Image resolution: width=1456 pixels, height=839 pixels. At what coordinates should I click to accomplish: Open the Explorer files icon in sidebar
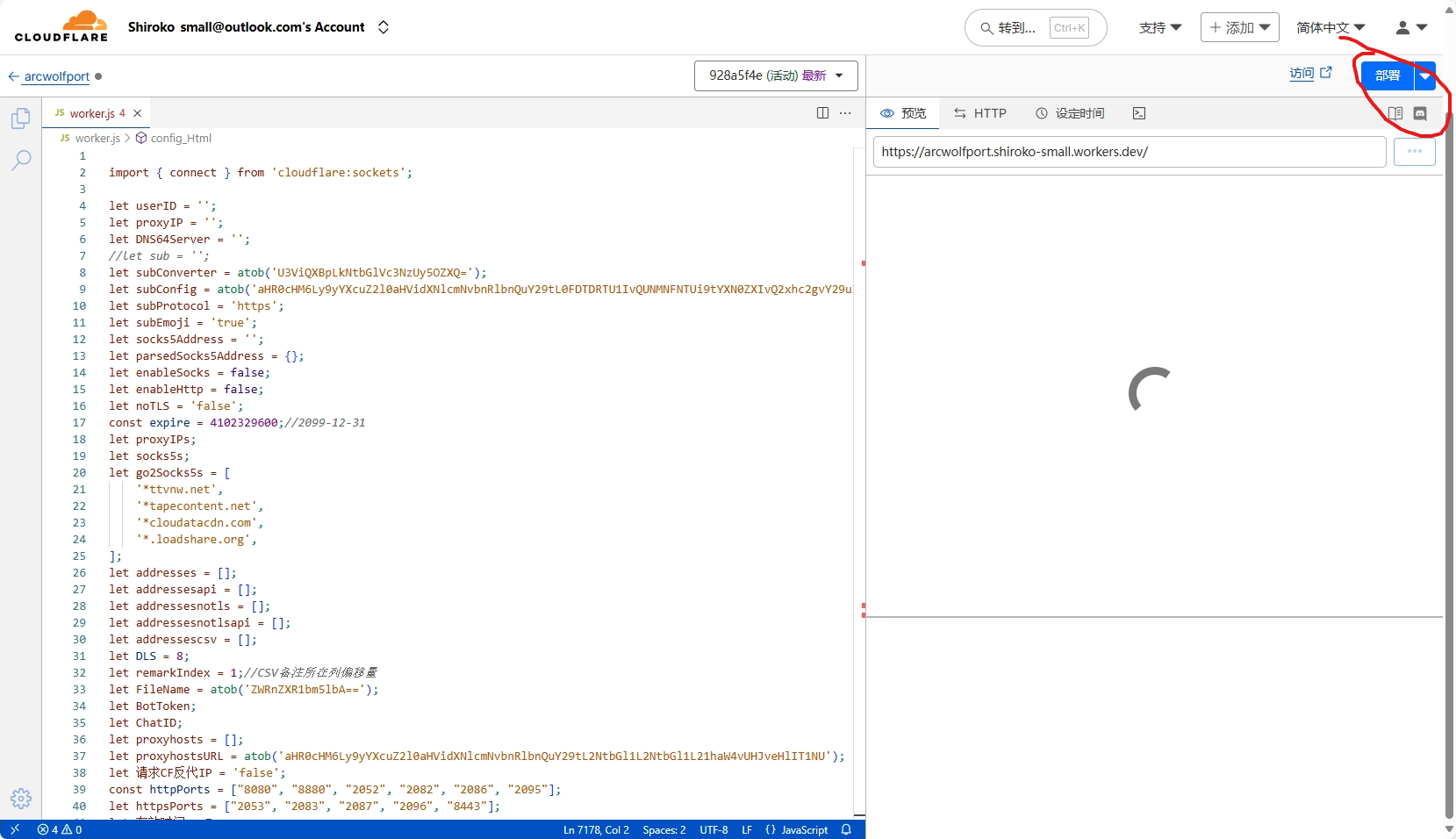21,118
